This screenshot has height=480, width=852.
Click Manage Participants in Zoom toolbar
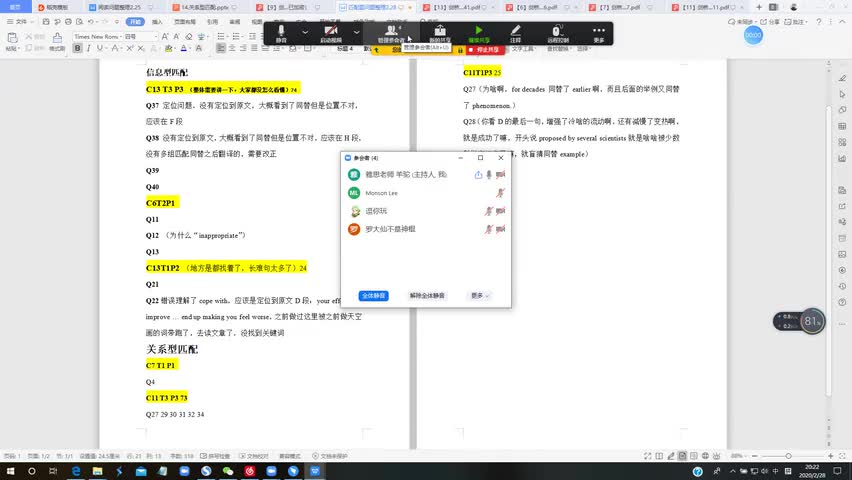391,33
